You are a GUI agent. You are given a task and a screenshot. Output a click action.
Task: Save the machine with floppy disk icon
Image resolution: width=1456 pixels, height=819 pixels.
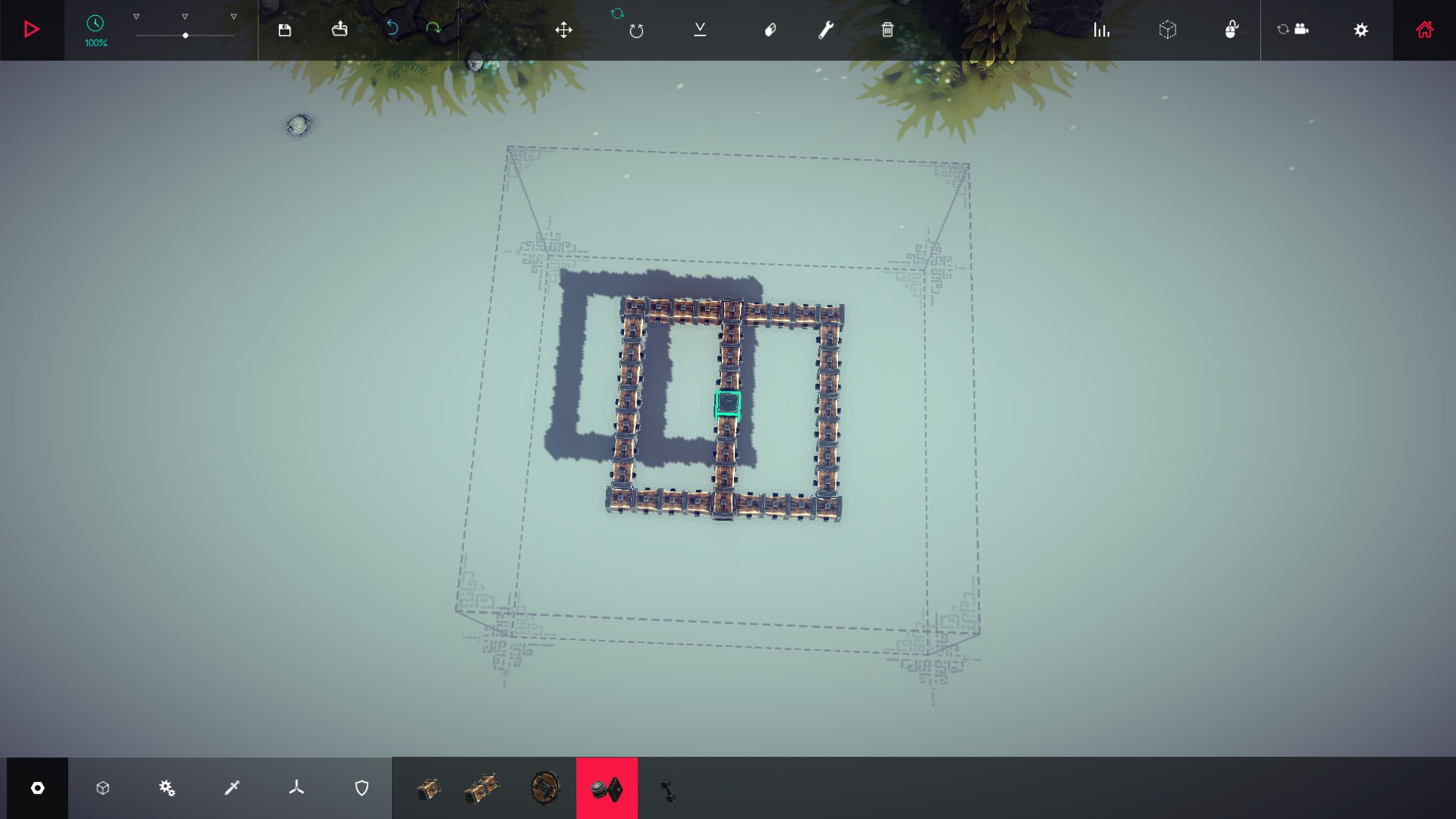point(284,30)
